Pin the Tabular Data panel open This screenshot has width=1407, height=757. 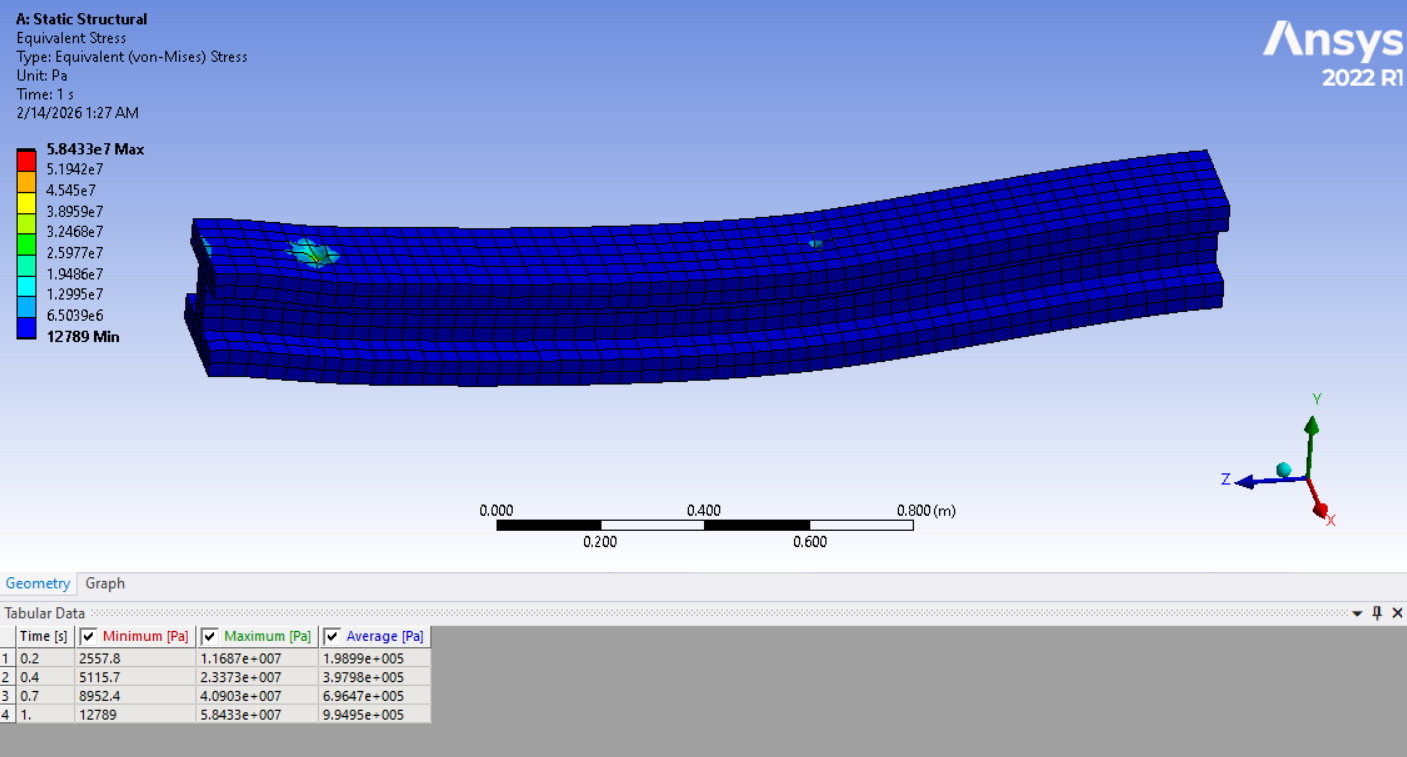1377,613
